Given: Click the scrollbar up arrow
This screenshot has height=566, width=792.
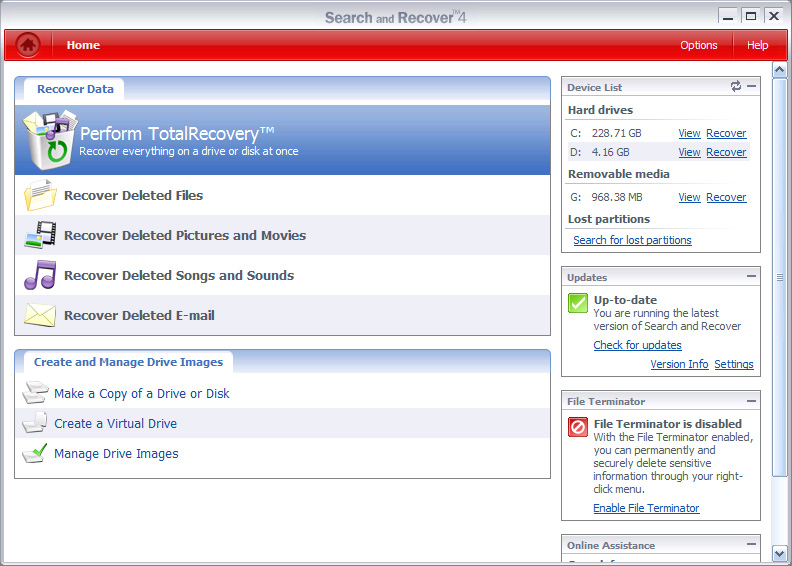Looking at the screenshot, I should tap(779, 69).
